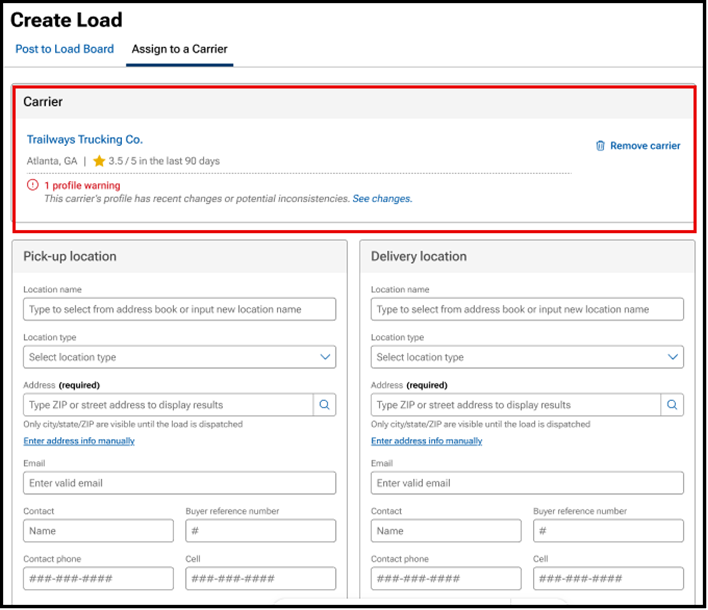
Task: Click the See changes link
Action: pyautogui.click(x=382, y=199)
